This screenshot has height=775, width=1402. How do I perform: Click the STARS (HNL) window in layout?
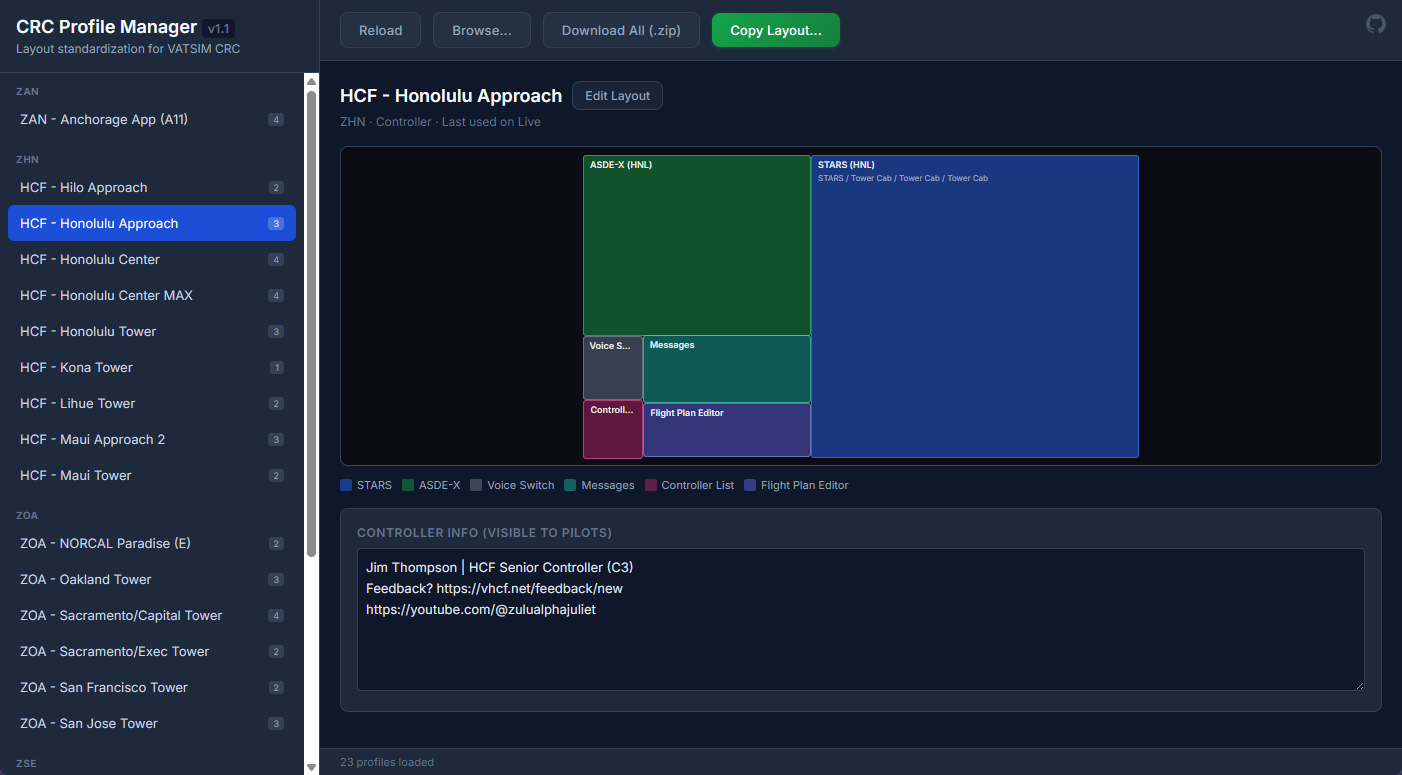[x=975, y=306]
